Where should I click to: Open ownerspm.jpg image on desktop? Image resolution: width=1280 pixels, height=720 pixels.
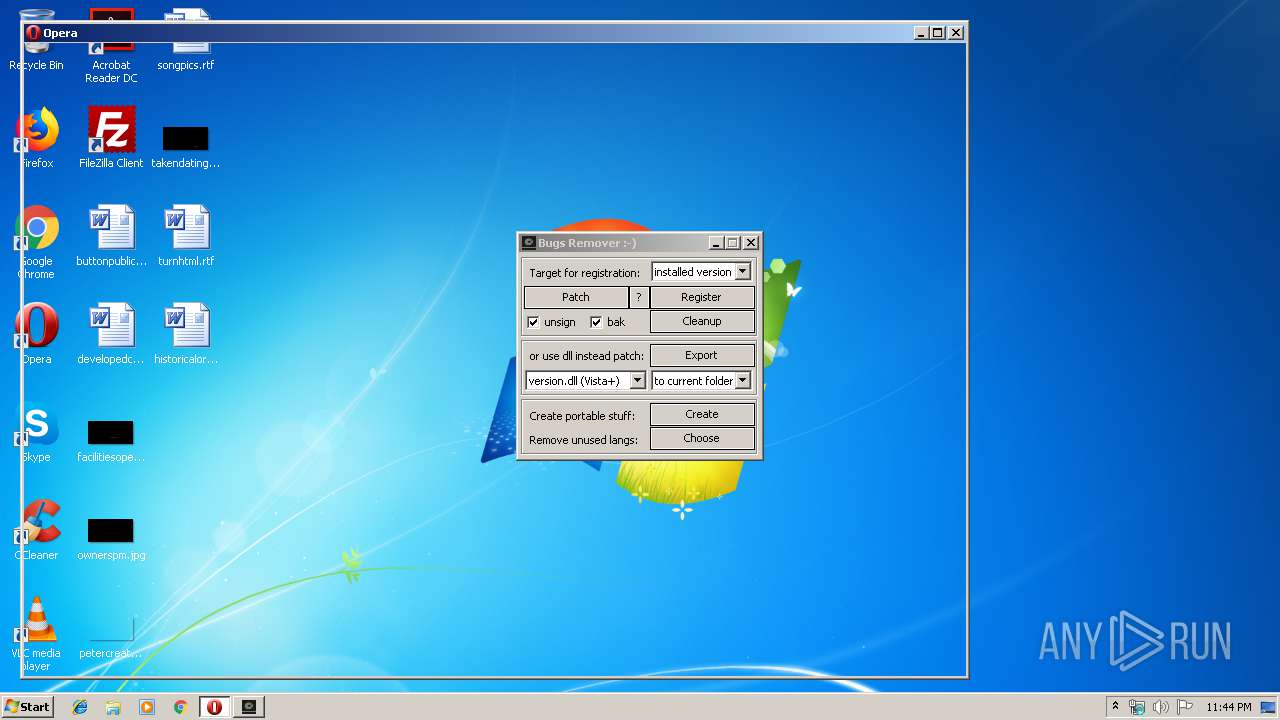point(111,540)
